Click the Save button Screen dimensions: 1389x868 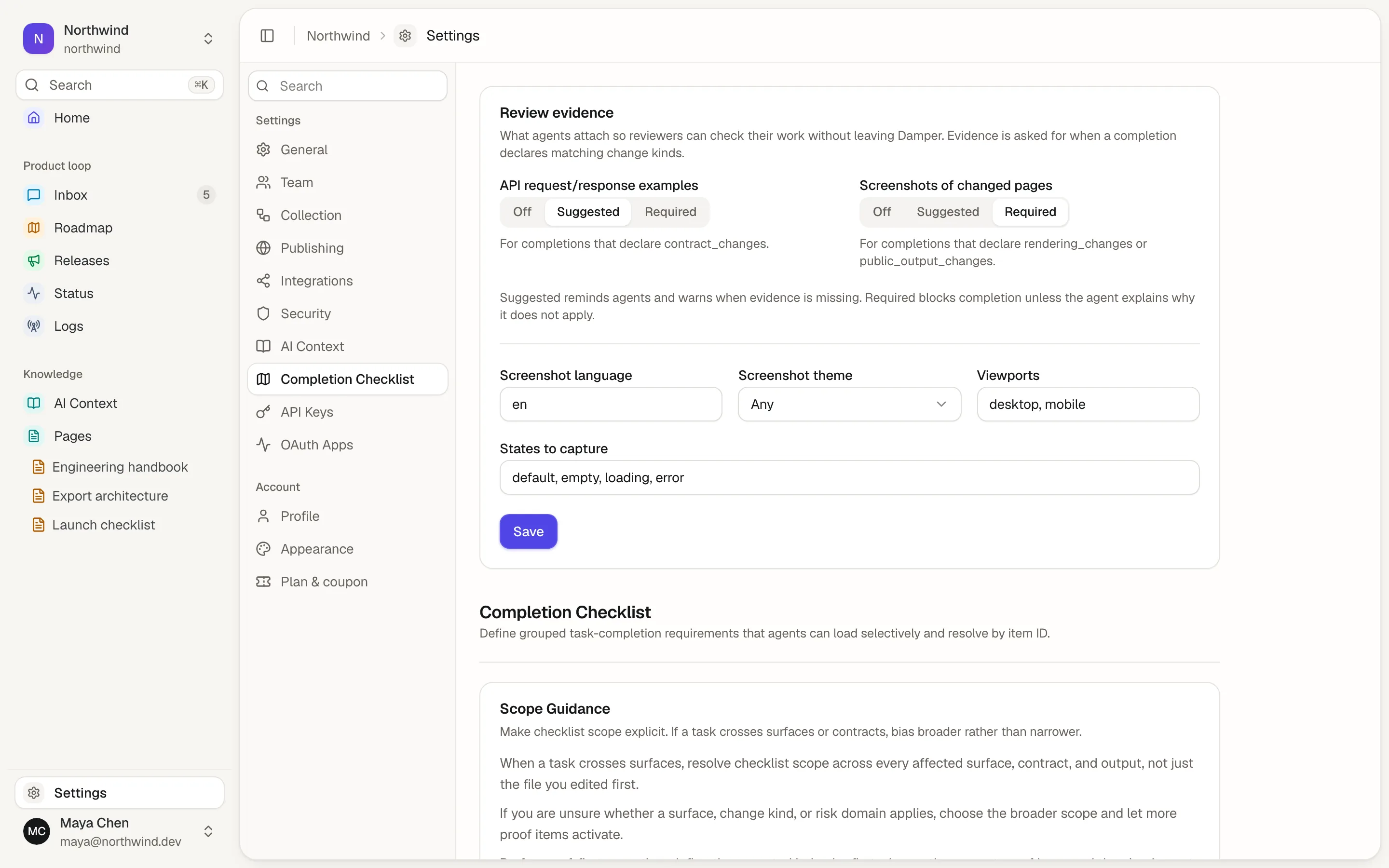[528, 531]
